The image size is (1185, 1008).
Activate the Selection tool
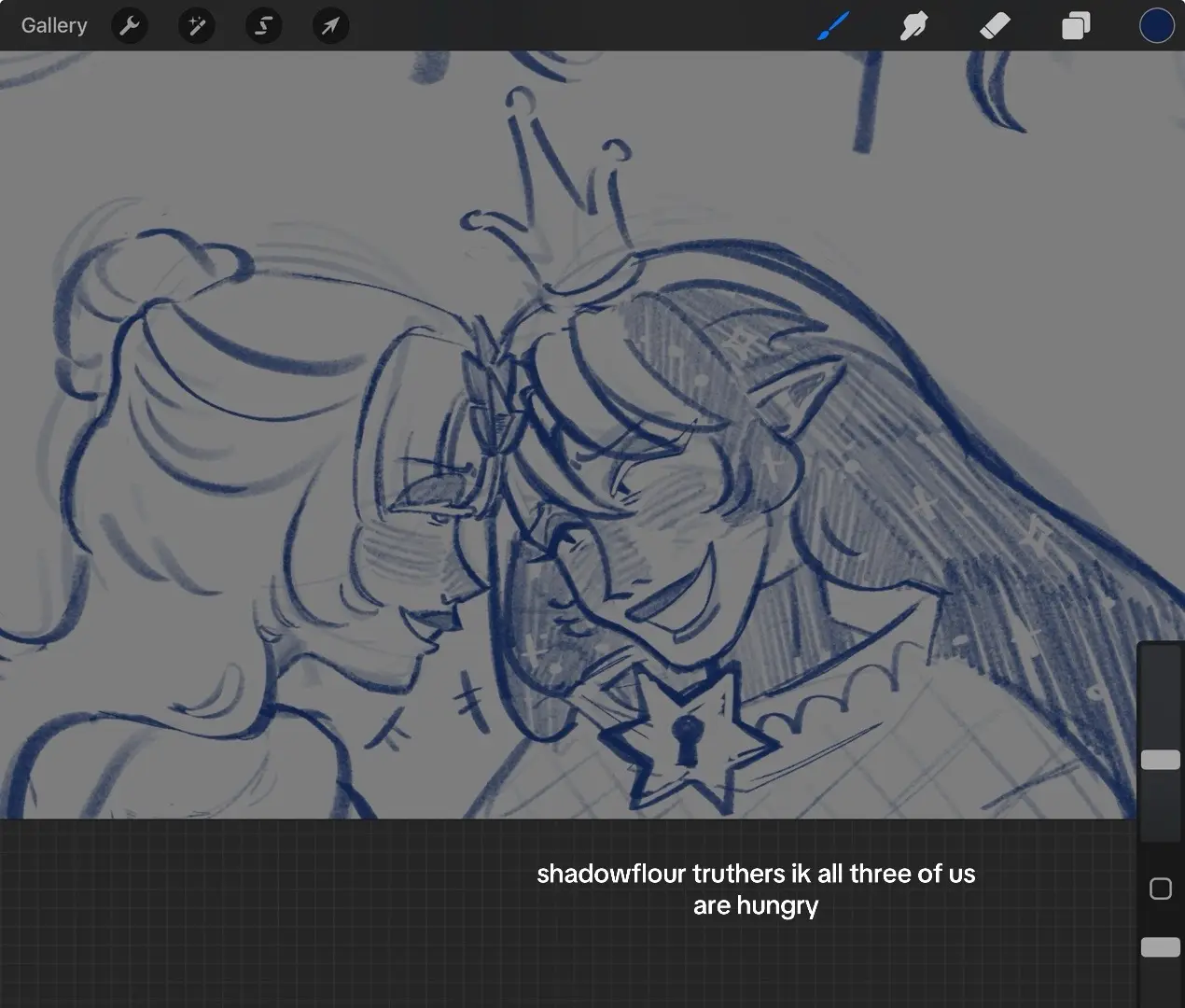coord(264,25)
